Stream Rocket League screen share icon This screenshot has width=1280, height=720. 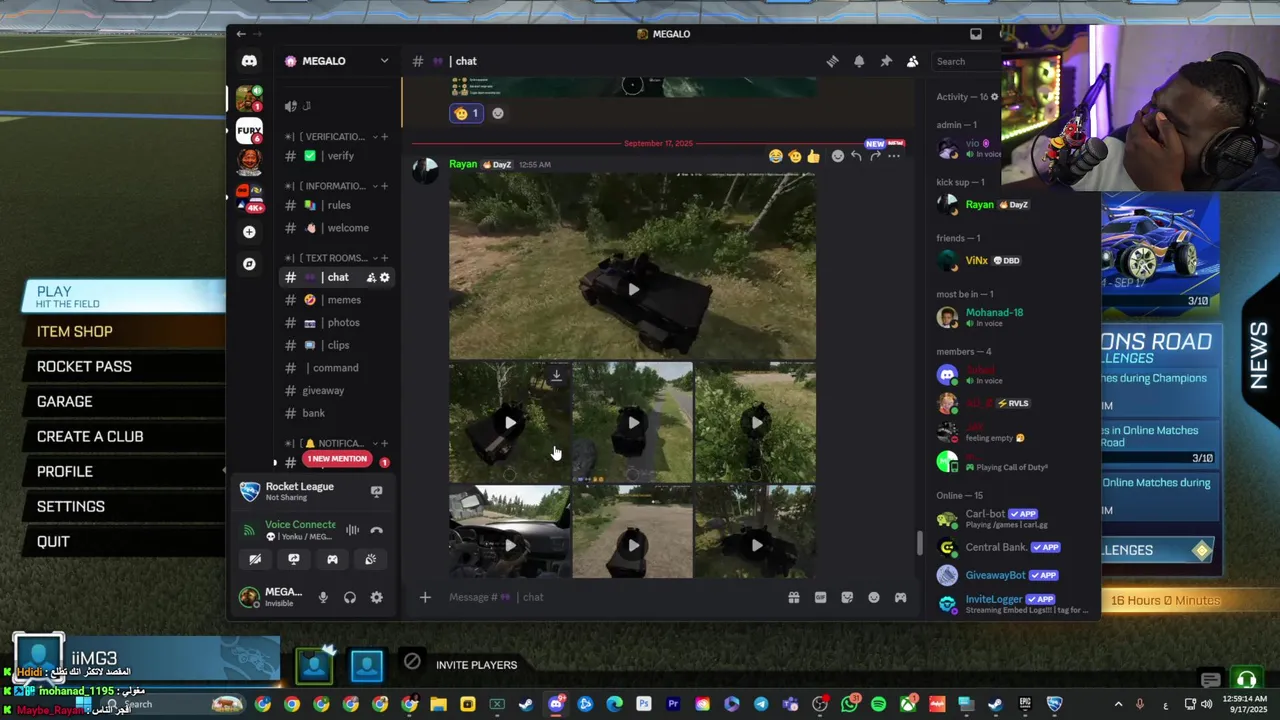(x=377, y=491)
